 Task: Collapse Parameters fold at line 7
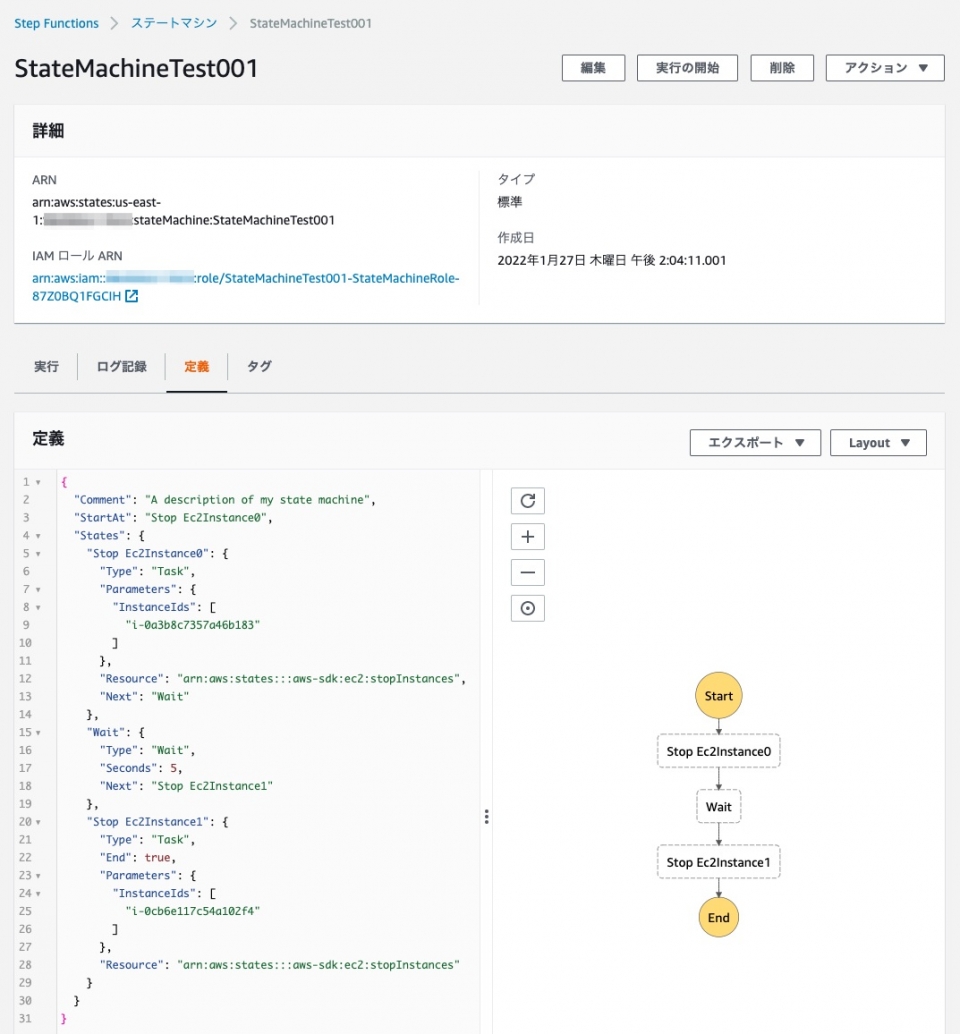38,589
